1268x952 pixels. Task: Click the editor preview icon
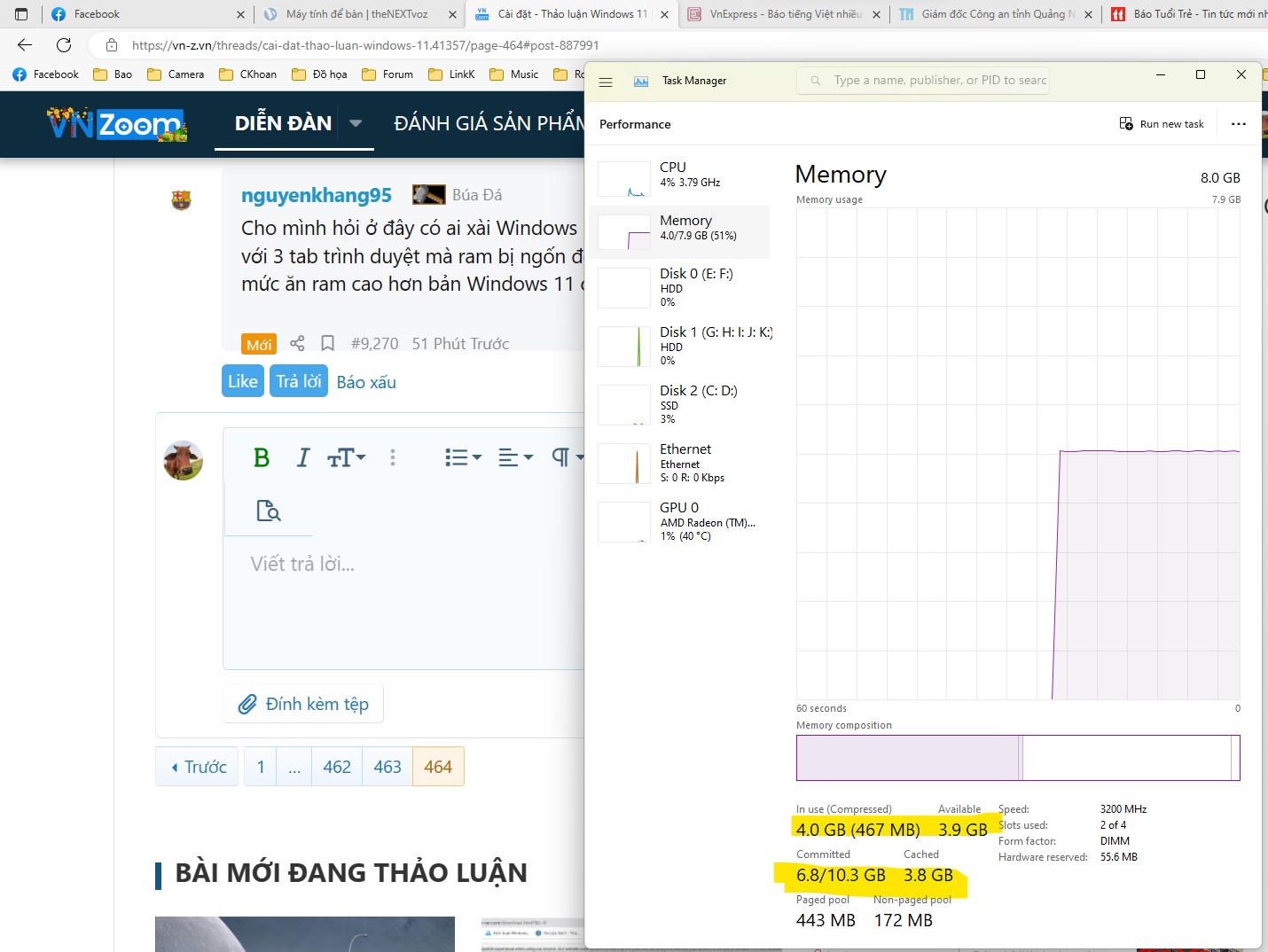point(268,511)
